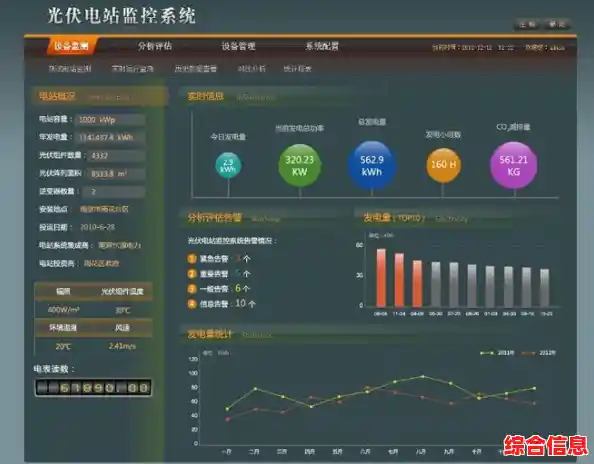This screenshot has height=464, width=594.
Task: Click the 2012 line point at 一月
Action: point(227,419)
